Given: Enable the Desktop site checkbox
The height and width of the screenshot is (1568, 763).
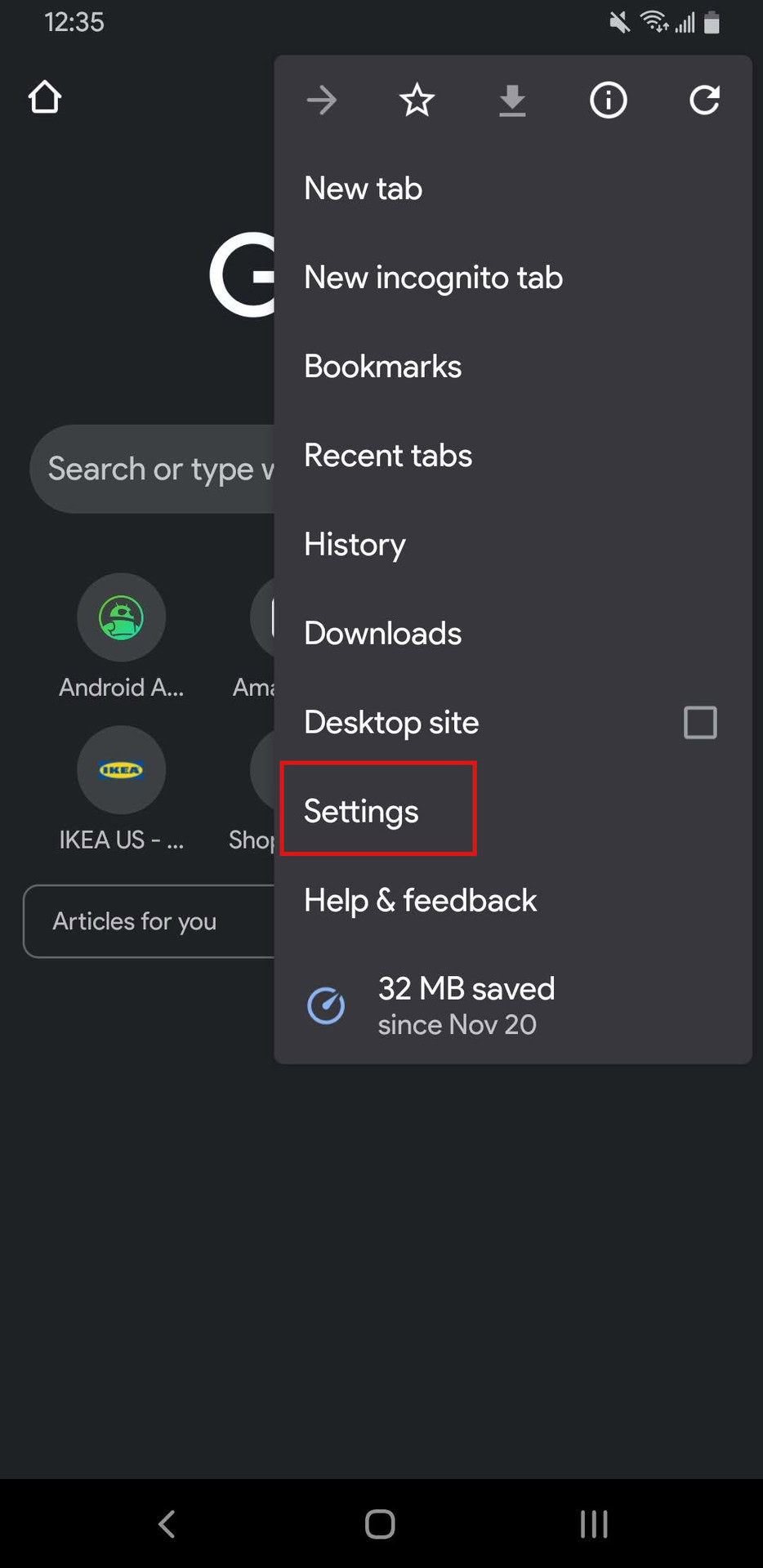Looking at the screenshot, I should click(x=700, y=723).
